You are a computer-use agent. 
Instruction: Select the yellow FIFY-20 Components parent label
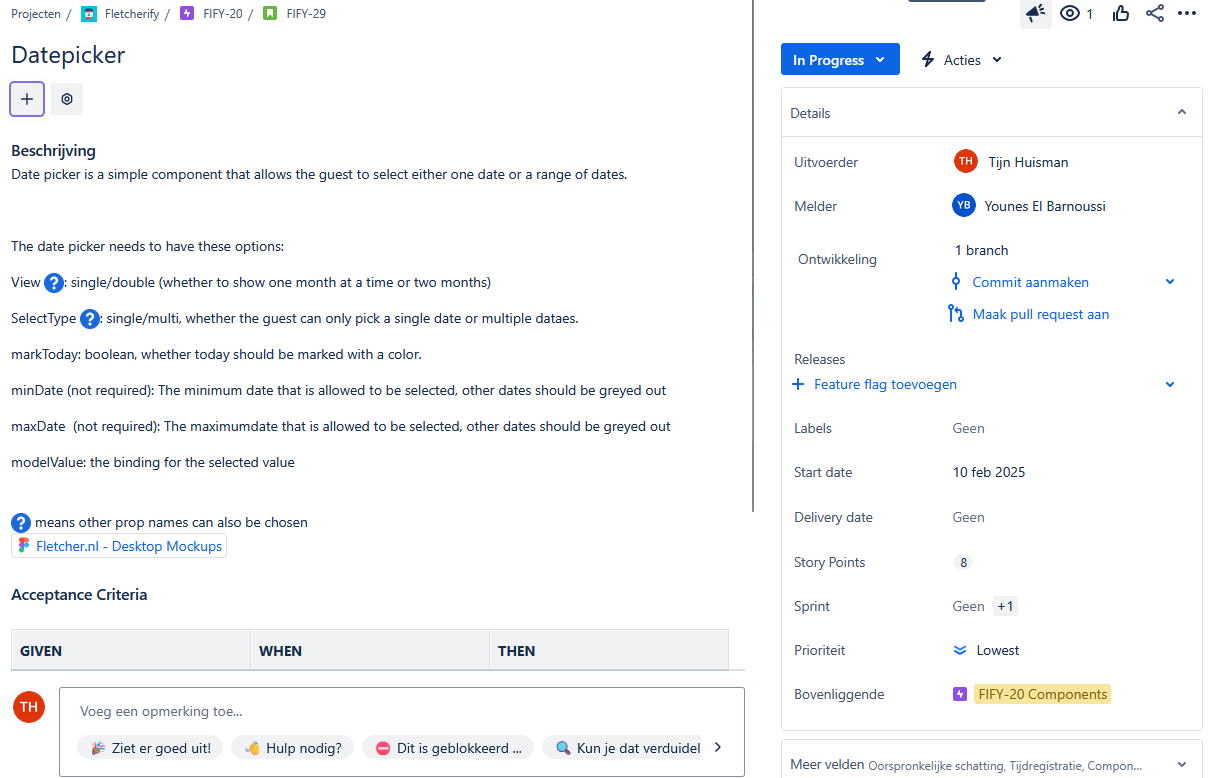tap(1041, 694)
